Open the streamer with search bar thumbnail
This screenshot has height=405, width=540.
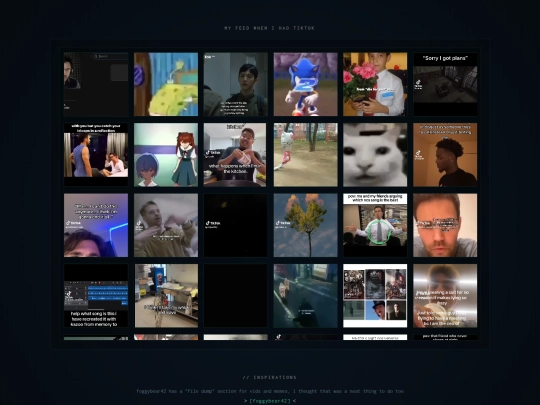(x=96, y=84)
